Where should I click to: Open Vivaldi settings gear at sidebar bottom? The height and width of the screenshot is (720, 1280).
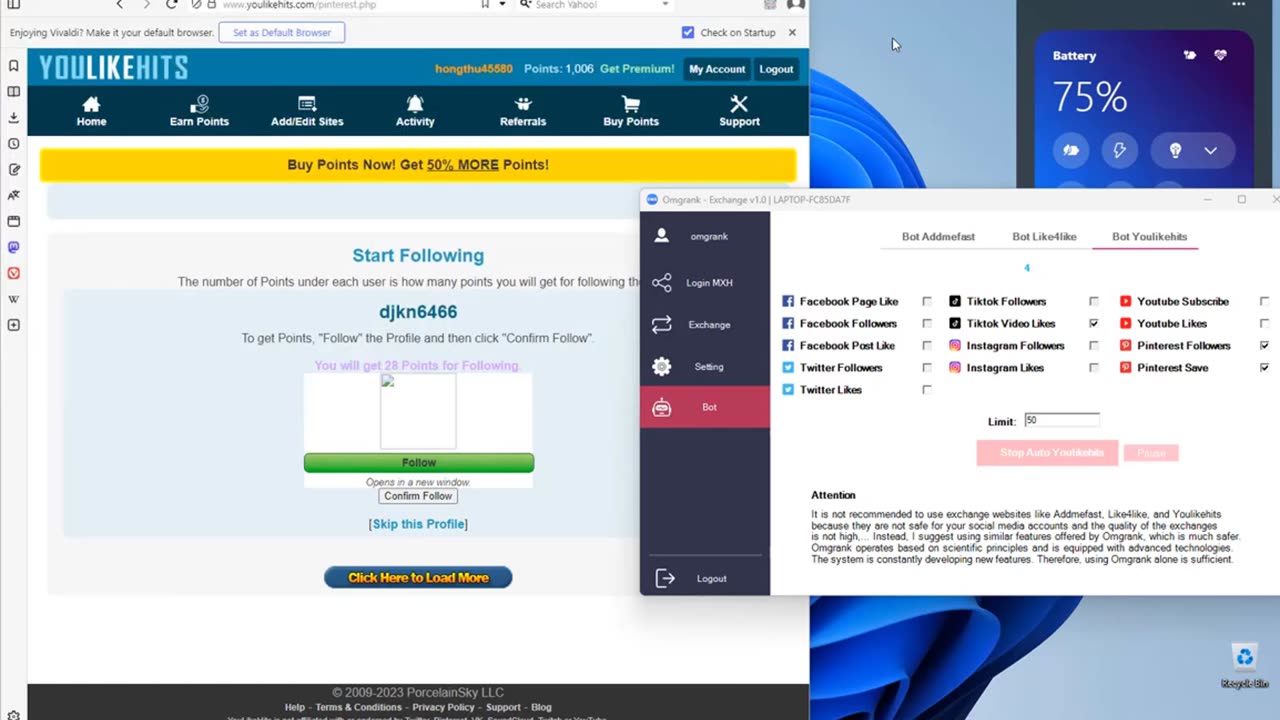coord(13,714)
